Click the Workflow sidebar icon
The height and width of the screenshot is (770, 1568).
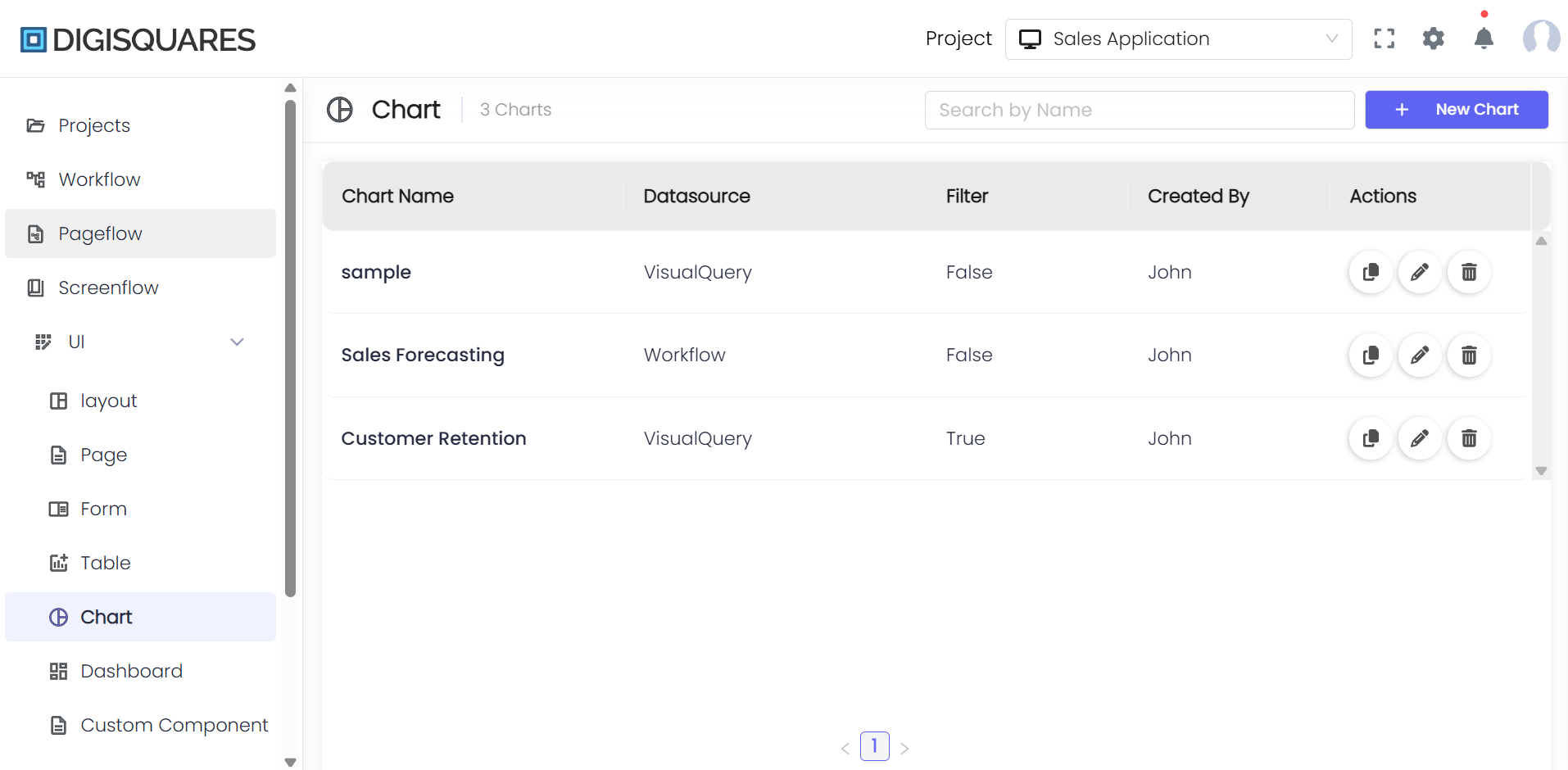click(x=35, y=179)
